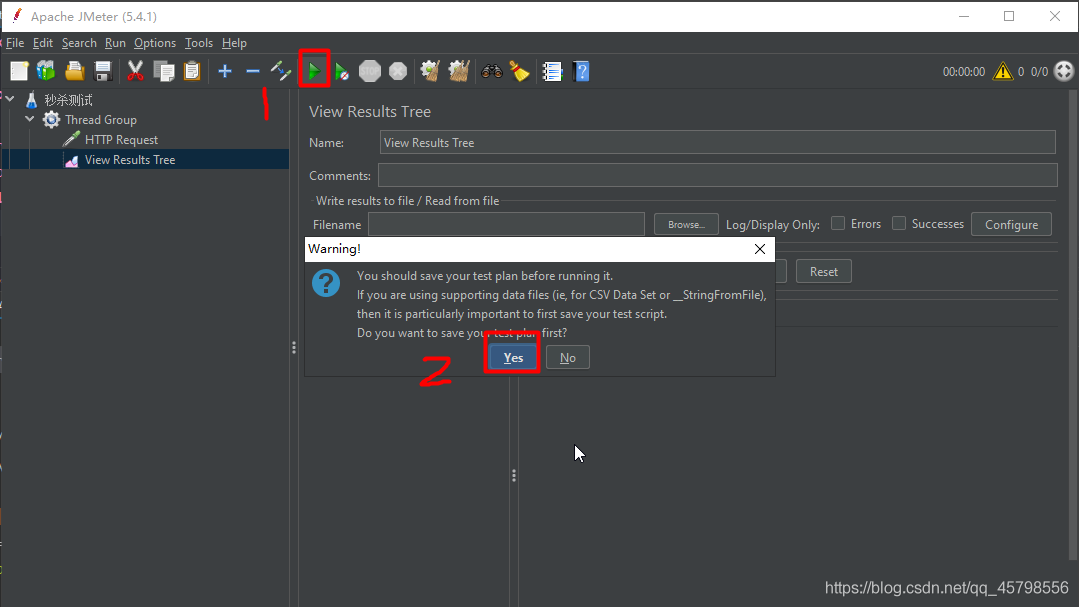Screen dimensions: 1079x607
Task: Click the Reset Search icon
Action: point(520,71)
